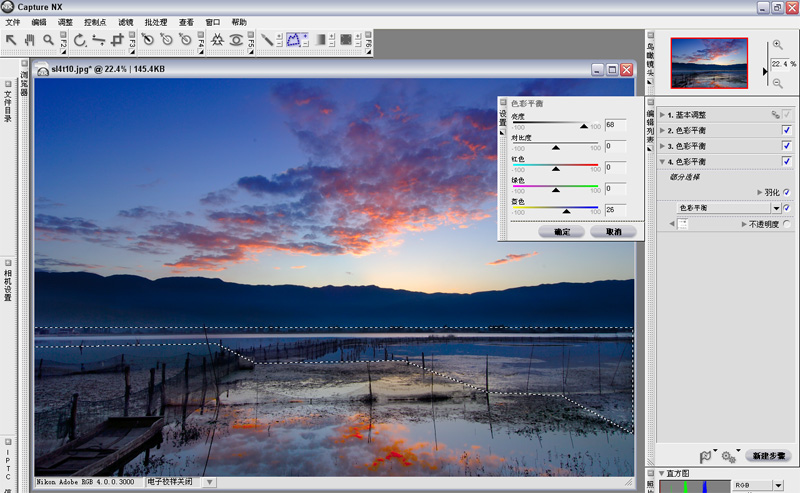Collapse the F2 toolbar toggle box
This screenshot has width=800, height=493.
point(63,35)
